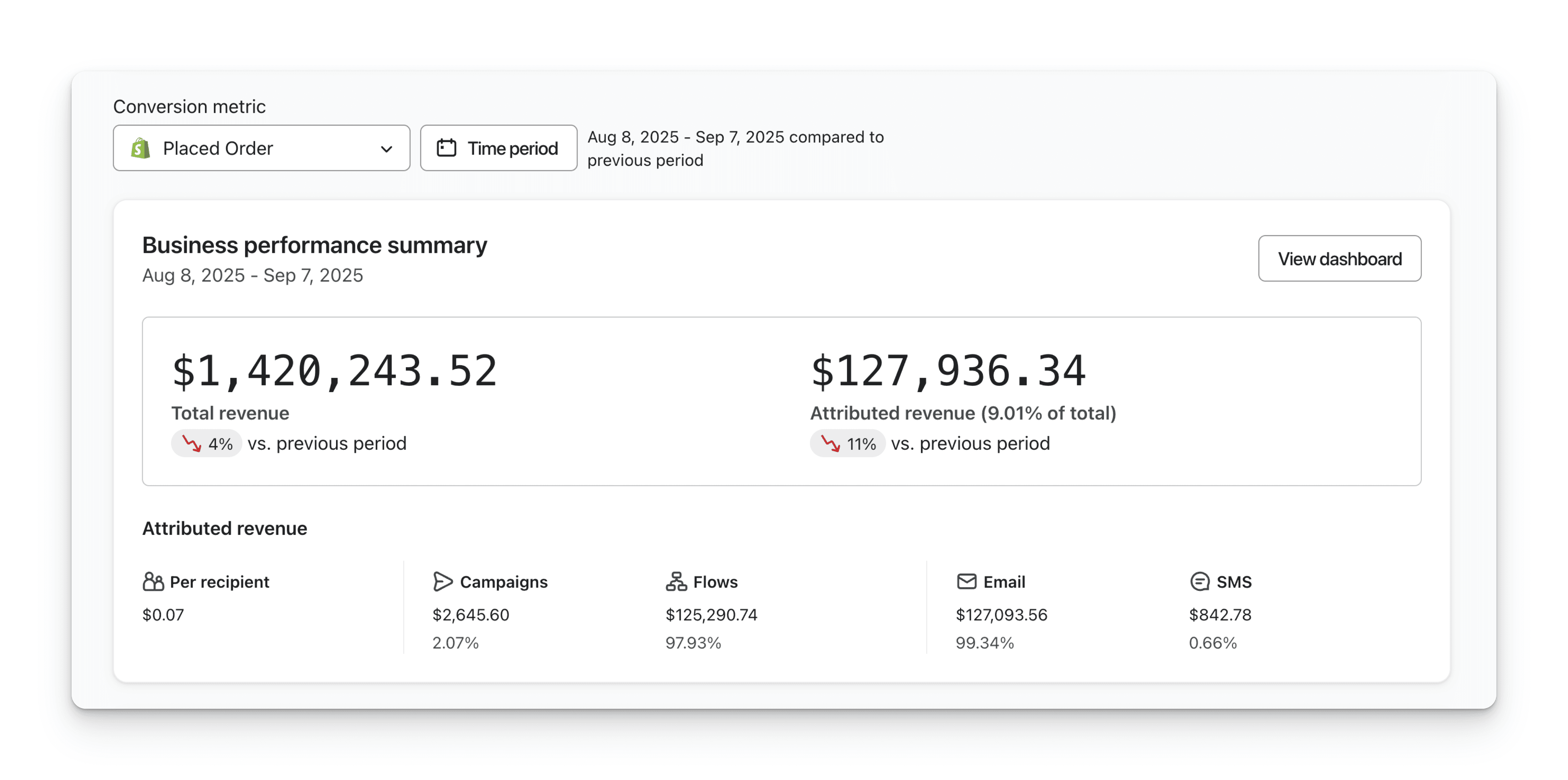The image size is (1568, 780).
Task: Expand the dropdown chevron beside Placed Order
Action: [x=386, y=149]
